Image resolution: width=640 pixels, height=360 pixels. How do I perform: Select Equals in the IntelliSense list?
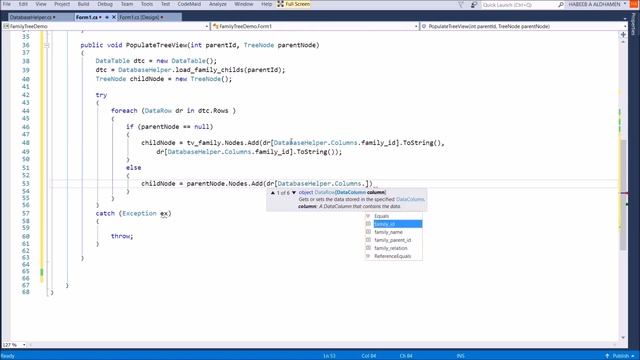(394, 216)
